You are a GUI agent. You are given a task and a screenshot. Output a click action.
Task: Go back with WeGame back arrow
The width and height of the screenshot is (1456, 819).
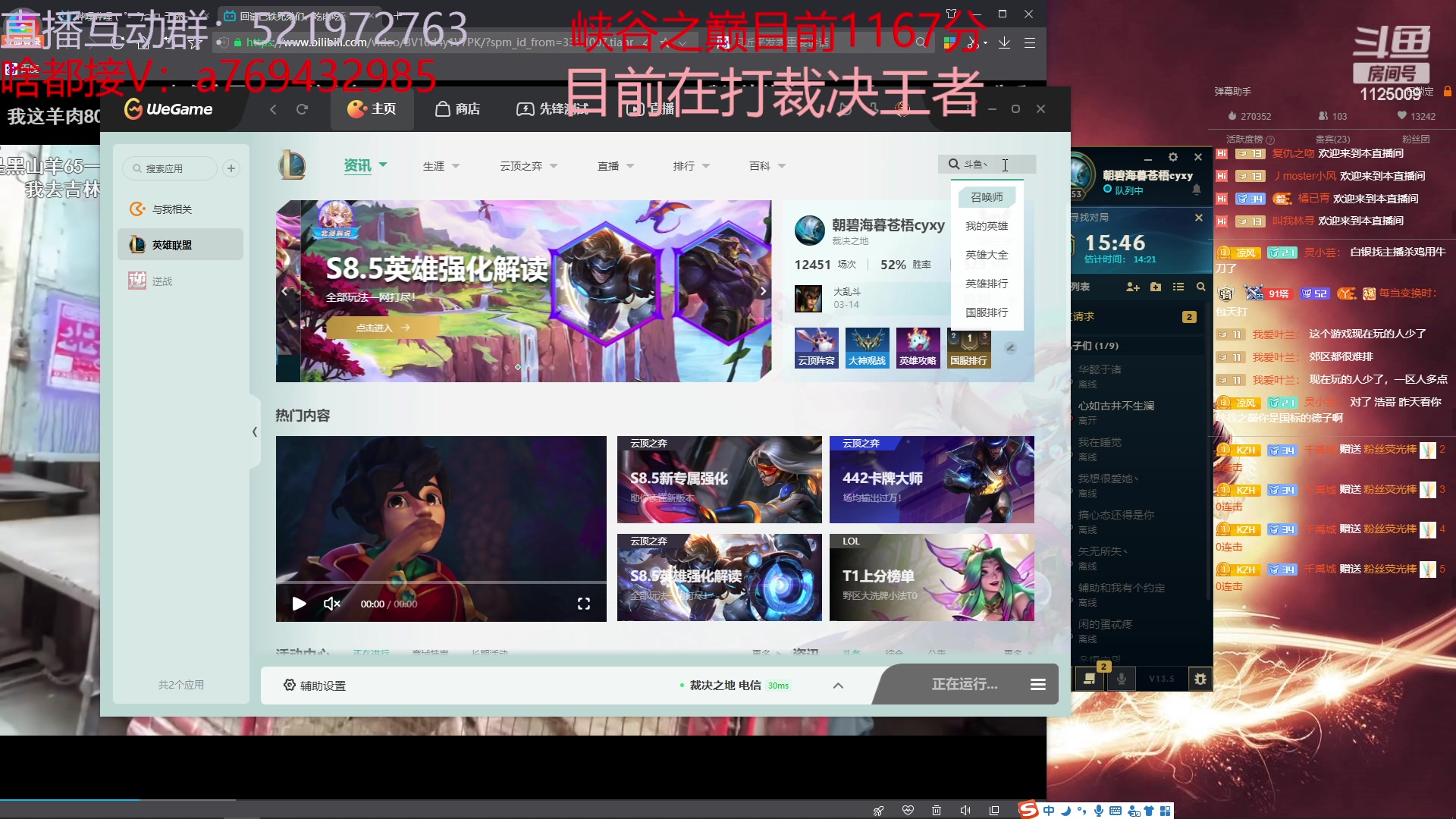click(x=273, y=109)
